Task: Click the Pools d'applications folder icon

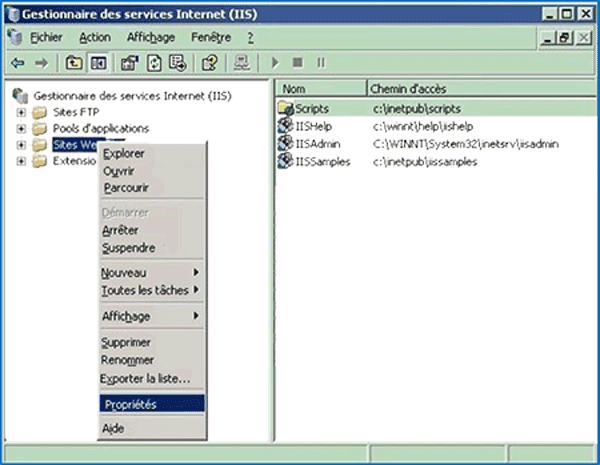Action: pos(39,129)
